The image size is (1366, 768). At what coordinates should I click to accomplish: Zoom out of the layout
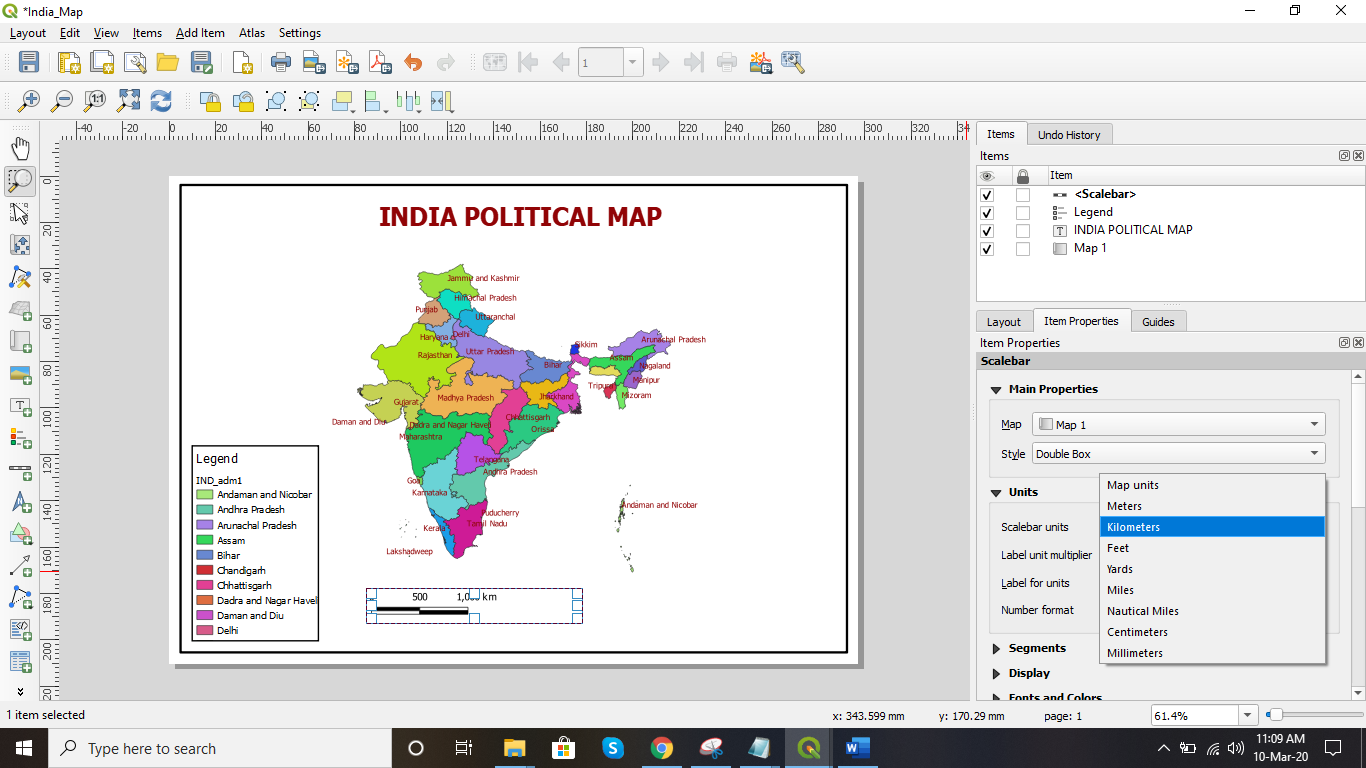coord(62,101)
